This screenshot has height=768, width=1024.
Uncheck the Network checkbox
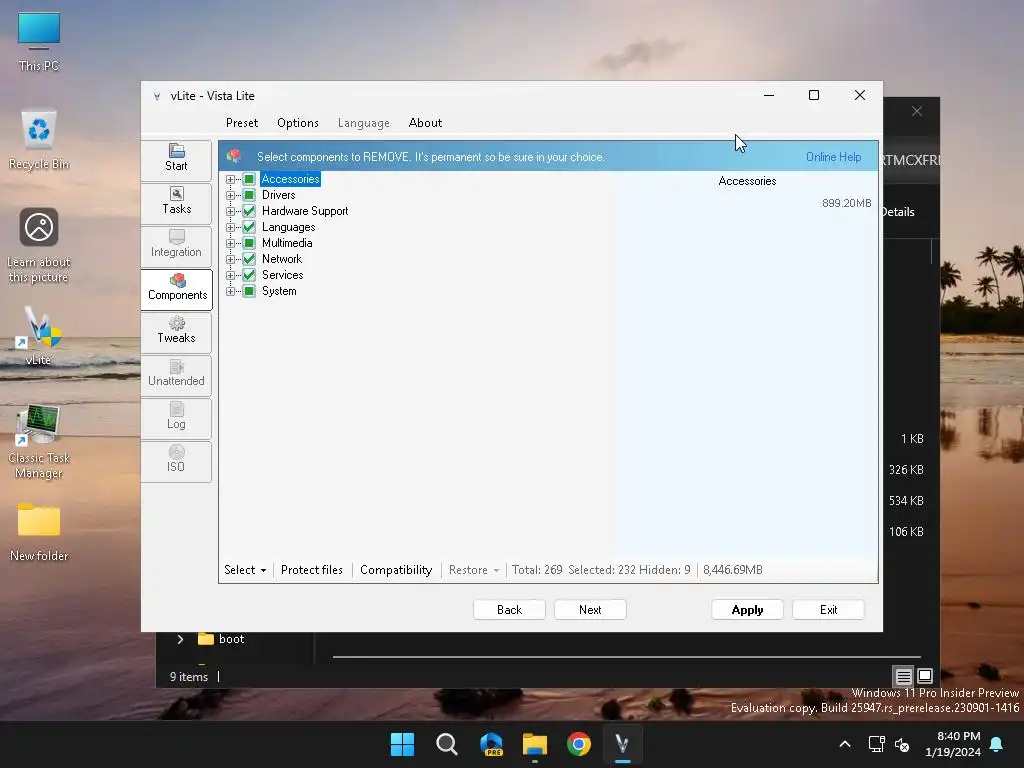click(249, 259)
